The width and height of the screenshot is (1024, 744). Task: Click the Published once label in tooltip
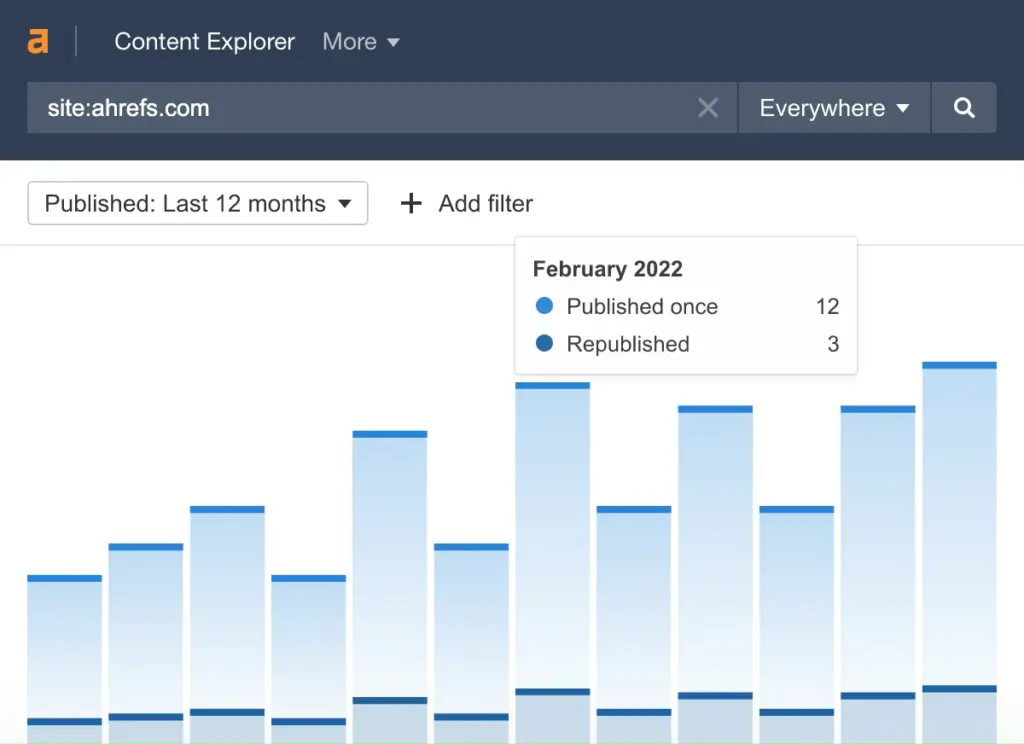[x=642, y=306]
